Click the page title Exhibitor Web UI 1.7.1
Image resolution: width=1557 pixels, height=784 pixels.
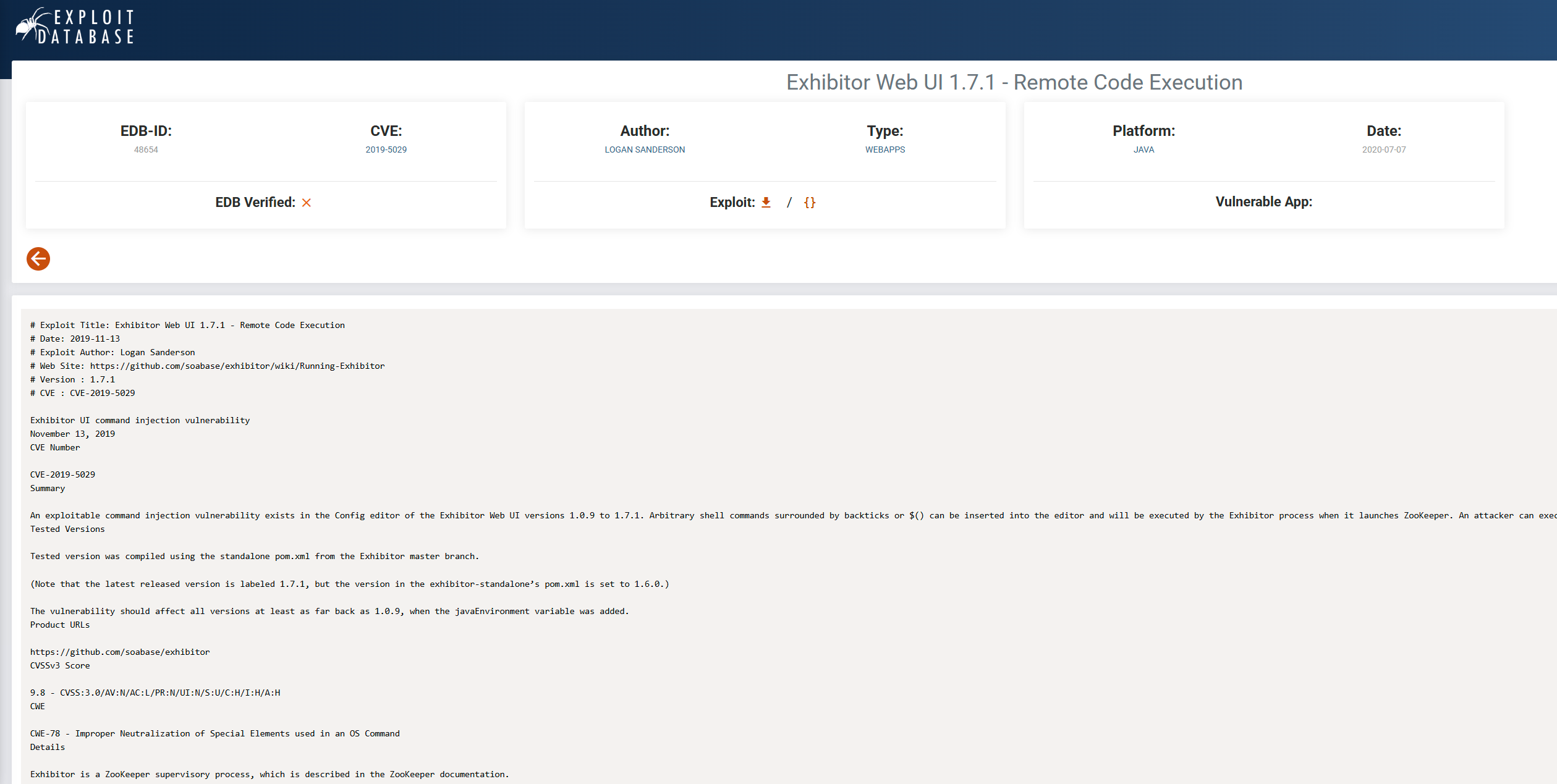[x=1014, y=82]
